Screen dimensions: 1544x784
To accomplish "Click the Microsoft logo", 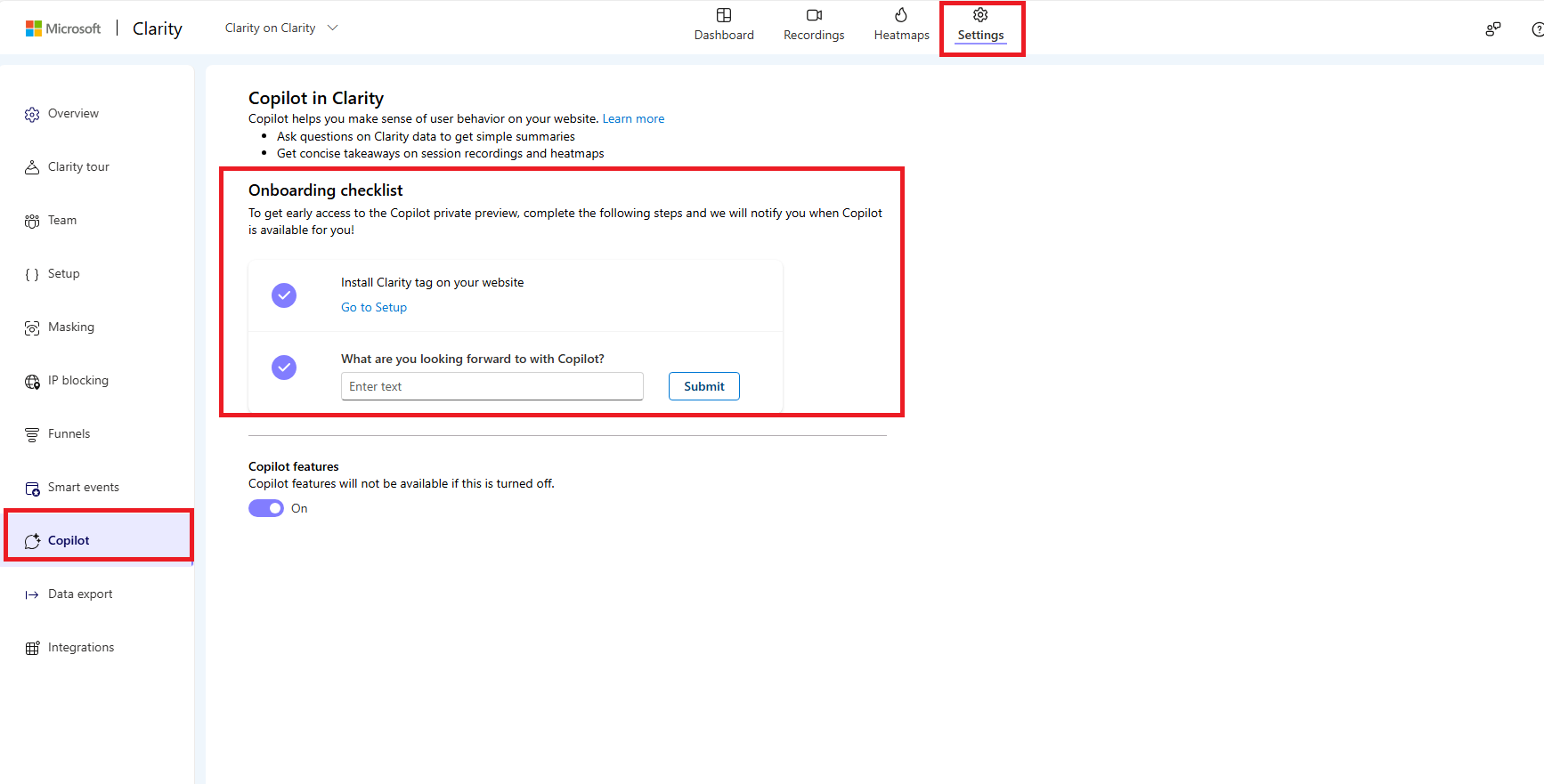I will [x=63, y=28].
